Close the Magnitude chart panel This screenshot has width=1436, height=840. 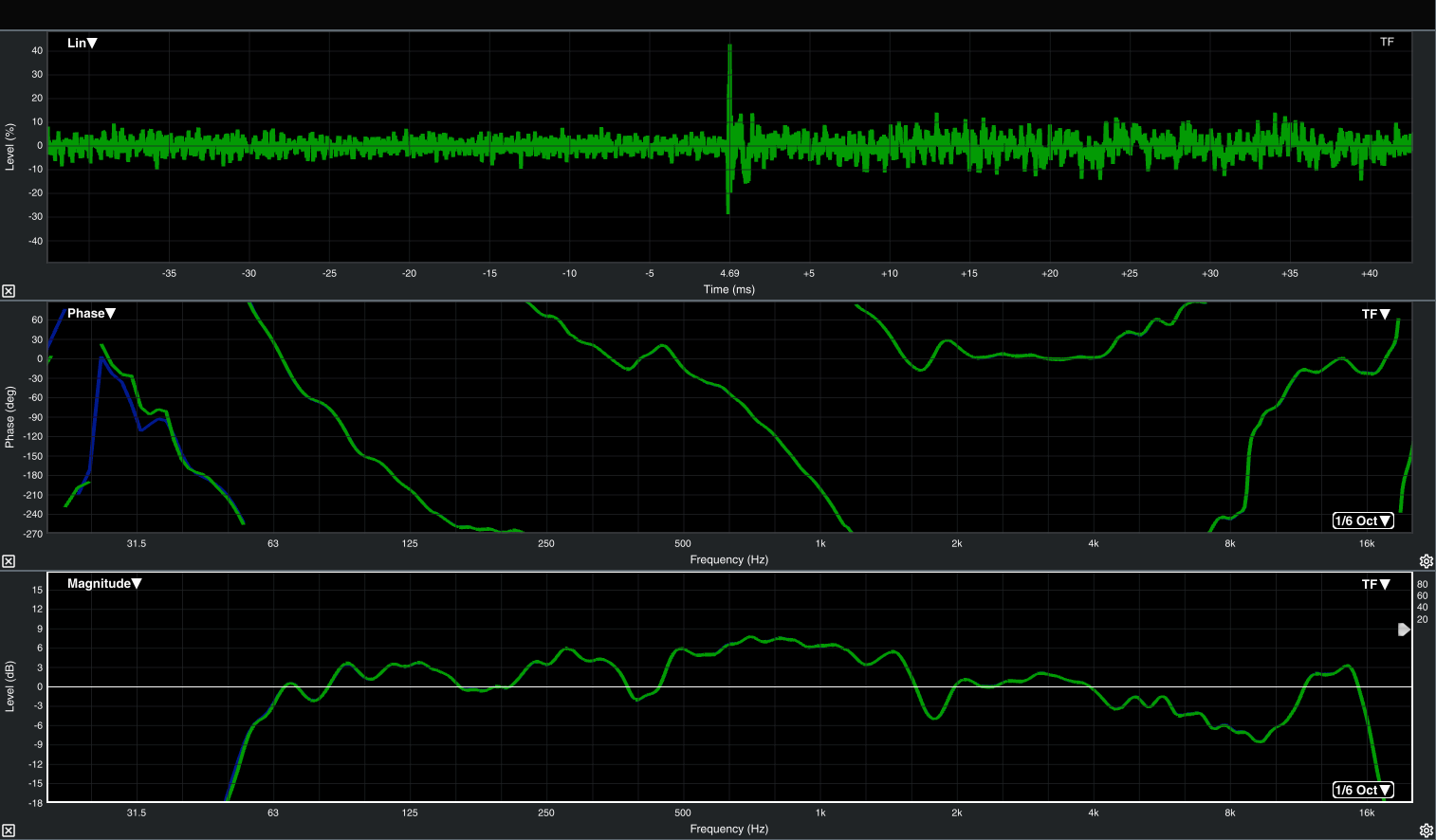coord(9,831)
